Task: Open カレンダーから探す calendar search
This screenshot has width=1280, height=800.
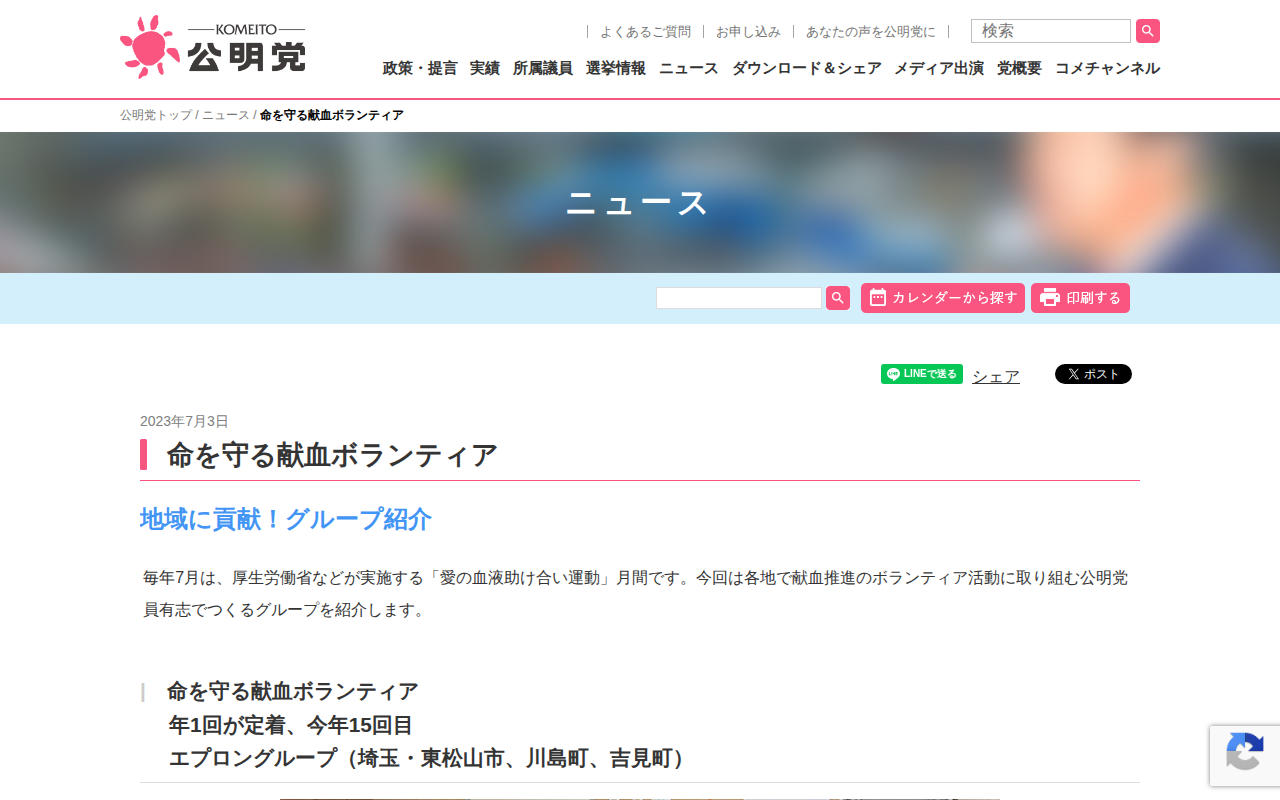Action: coord(943,298)
